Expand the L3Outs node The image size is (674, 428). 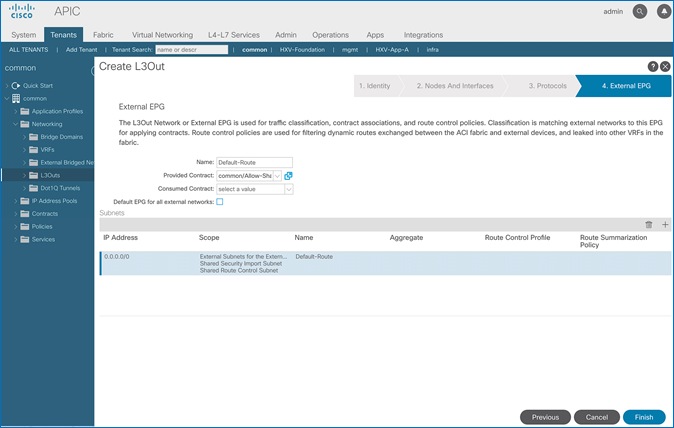click(x=24, y=175)
